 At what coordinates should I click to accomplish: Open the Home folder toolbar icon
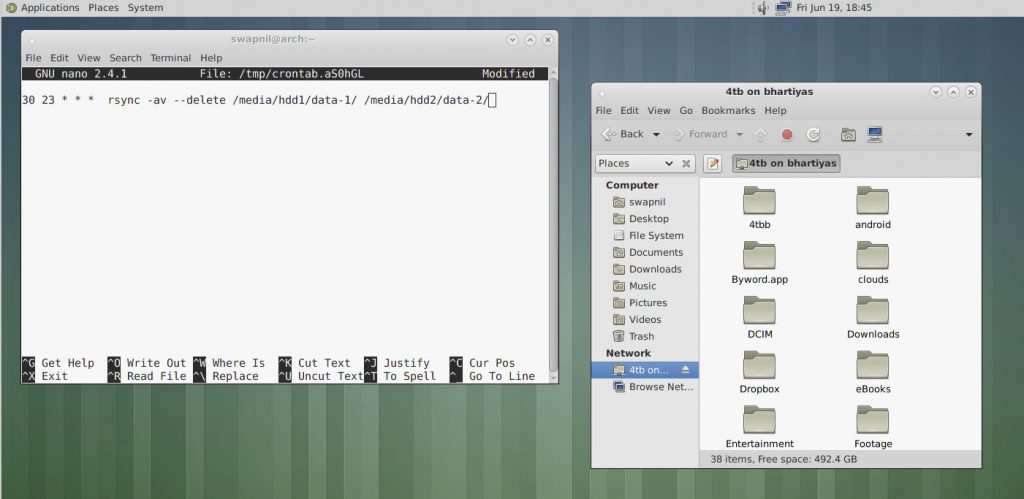pyautogui.click(x=848, y=134)
